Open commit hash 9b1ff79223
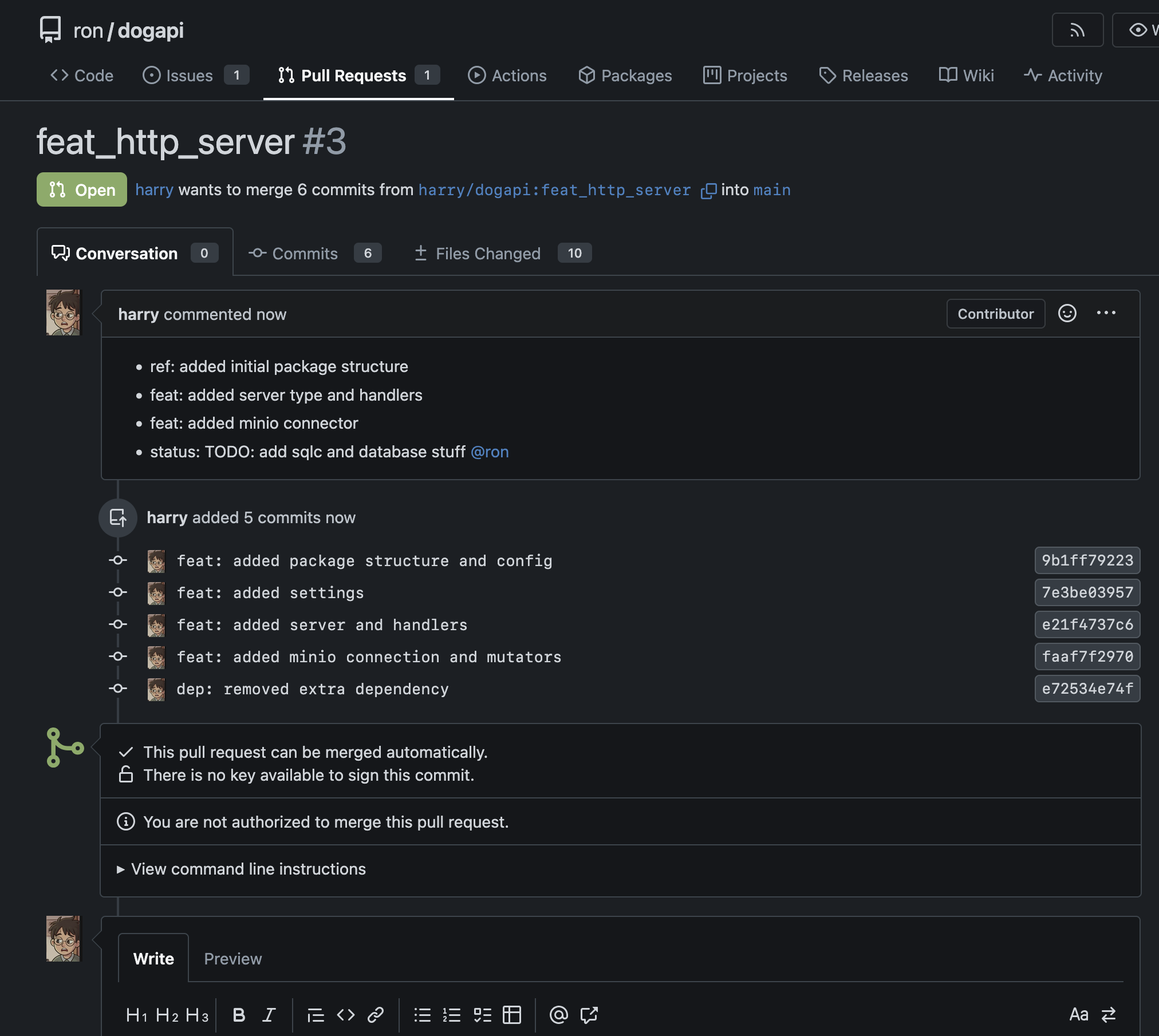The image size is (1159, 1036). pyautogui.click(x=1087, y=560)
